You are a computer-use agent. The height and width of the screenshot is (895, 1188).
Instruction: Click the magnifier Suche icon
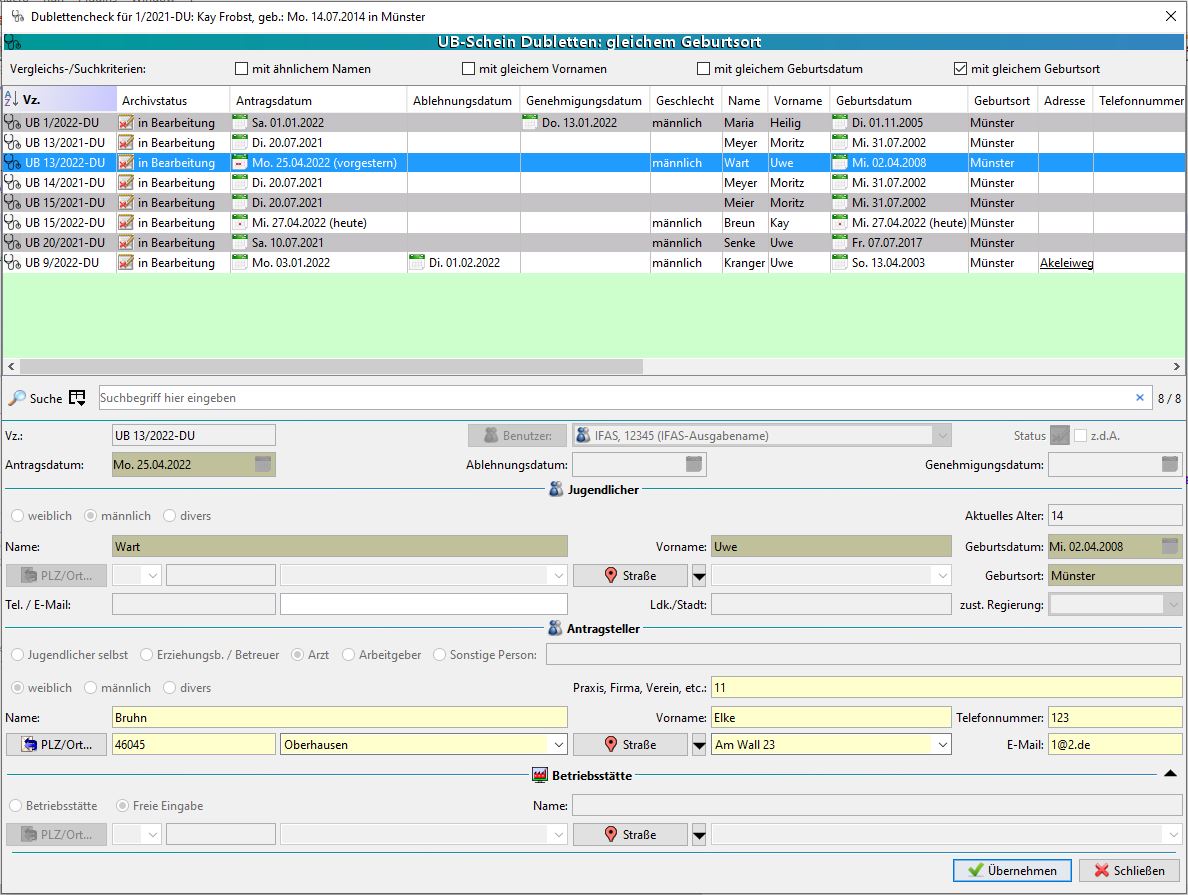click(16, 398)
